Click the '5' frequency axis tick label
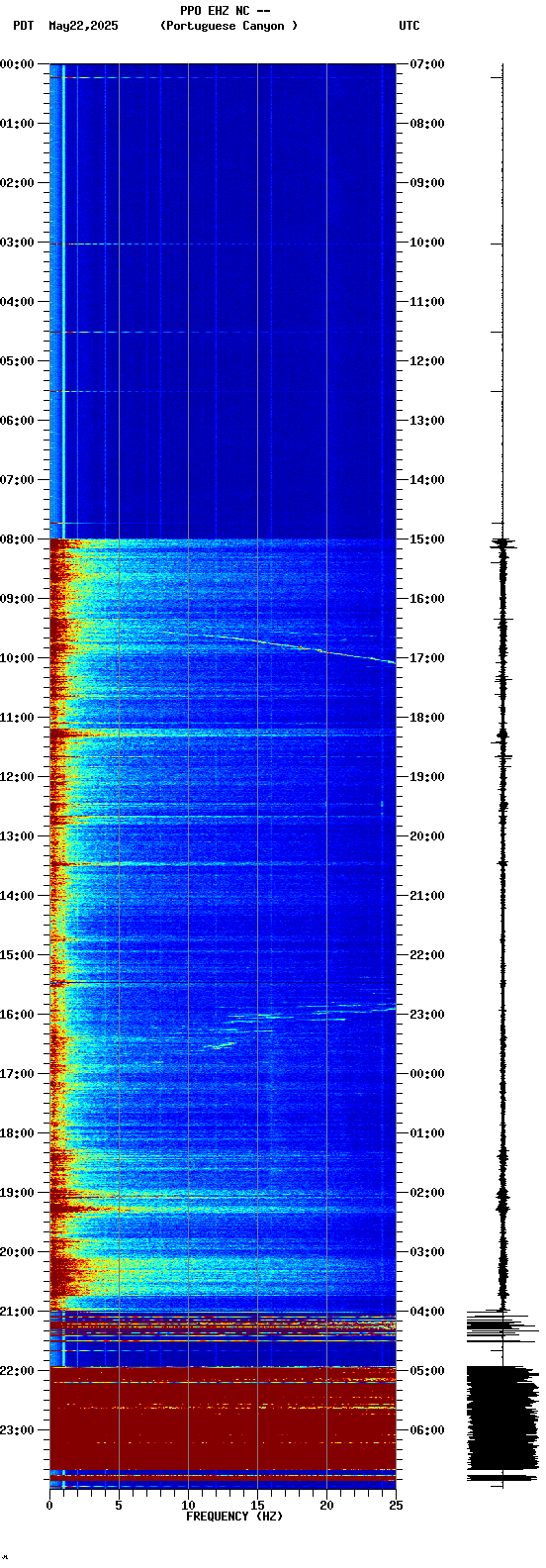The width and height of the screenshot is (546, 1568). 119,1506
